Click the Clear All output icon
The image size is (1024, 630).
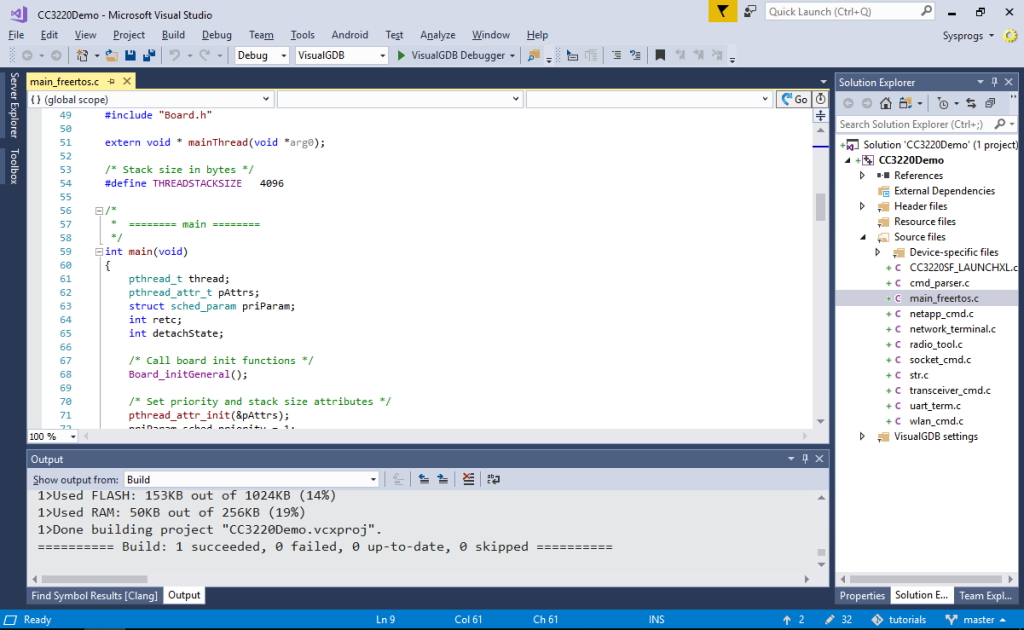(468, 479)
